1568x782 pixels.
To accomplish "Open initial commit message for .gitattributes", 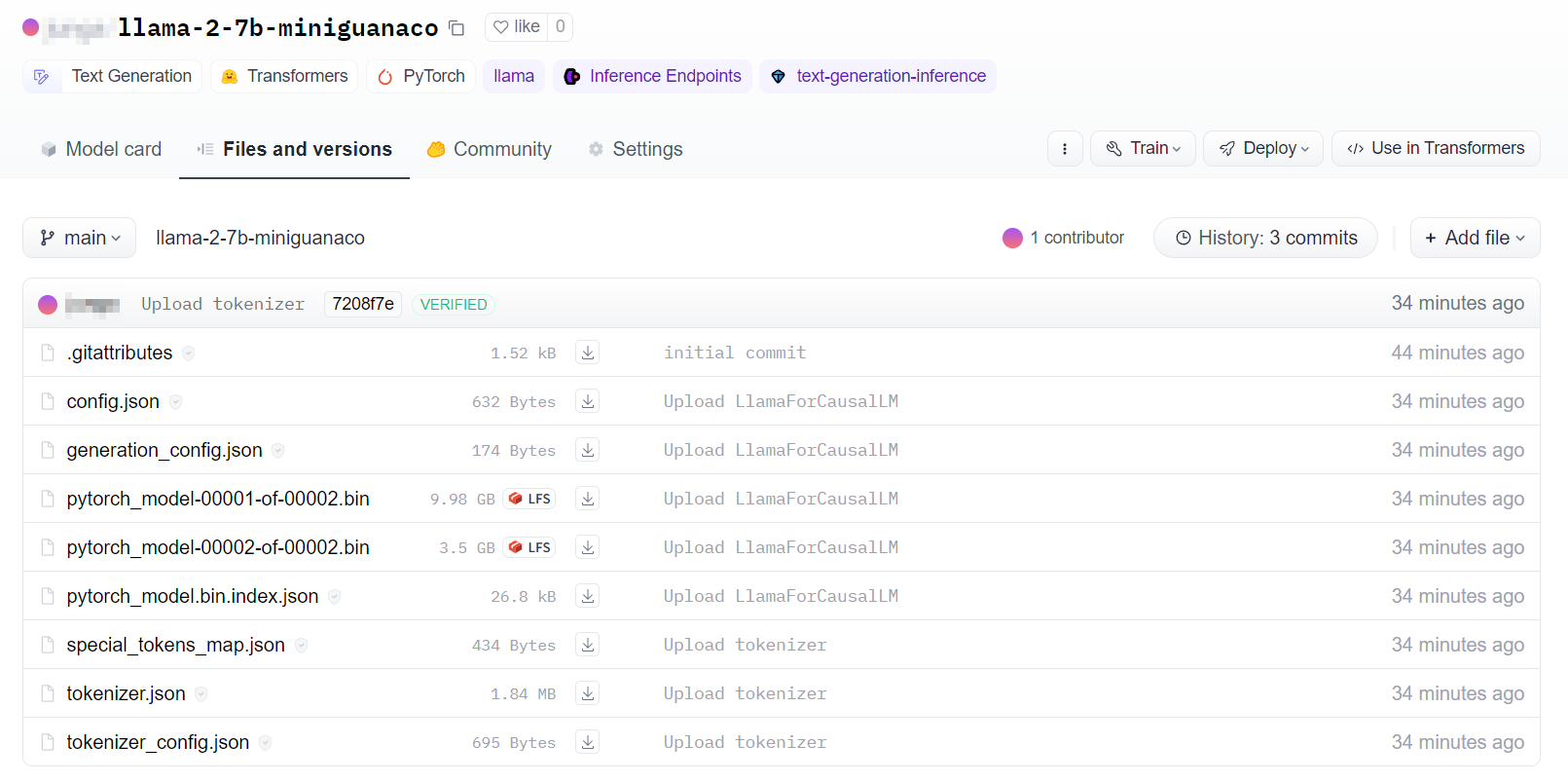I will (735, 353).
